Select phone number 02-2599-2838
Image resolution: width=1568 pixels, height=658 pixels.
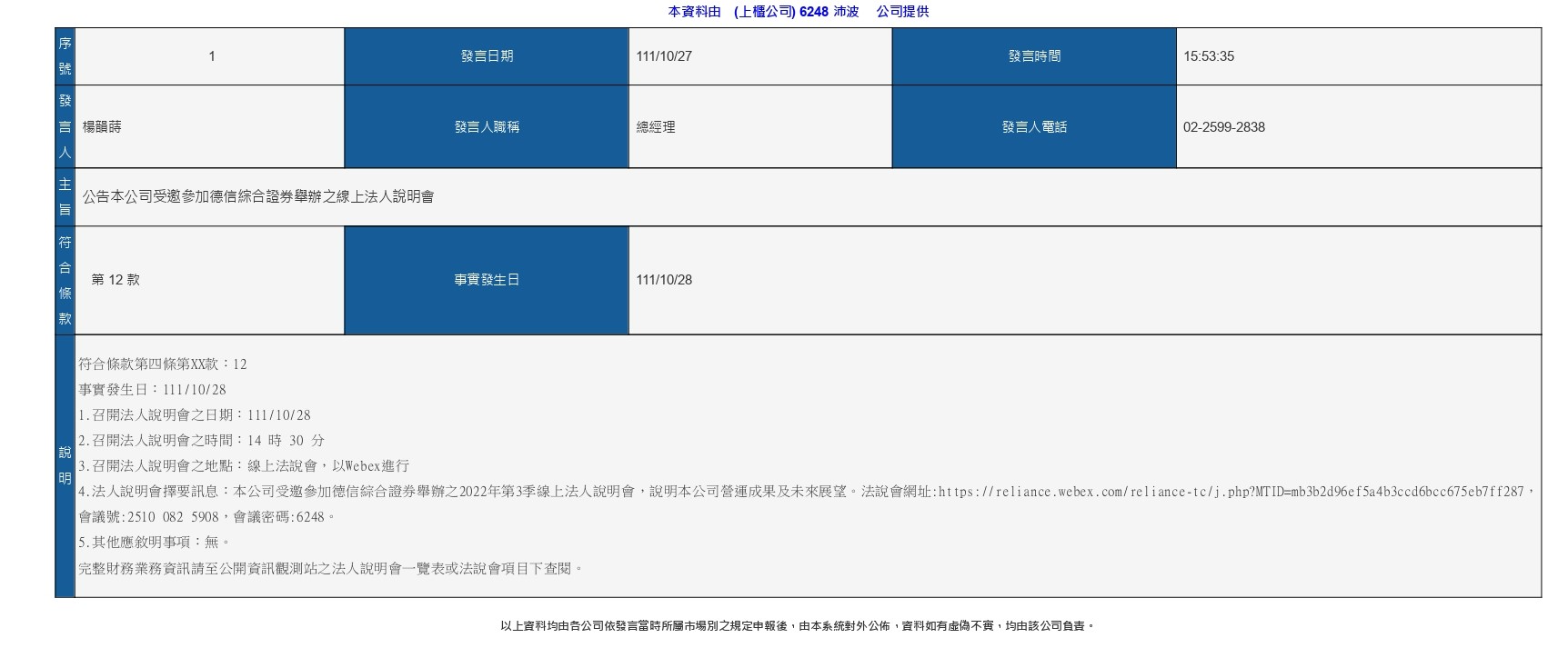1224,127
